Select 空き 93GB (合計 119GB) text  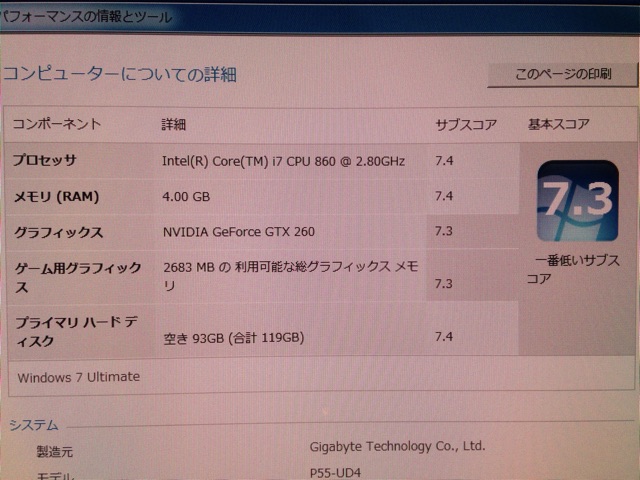coord(234,338)
